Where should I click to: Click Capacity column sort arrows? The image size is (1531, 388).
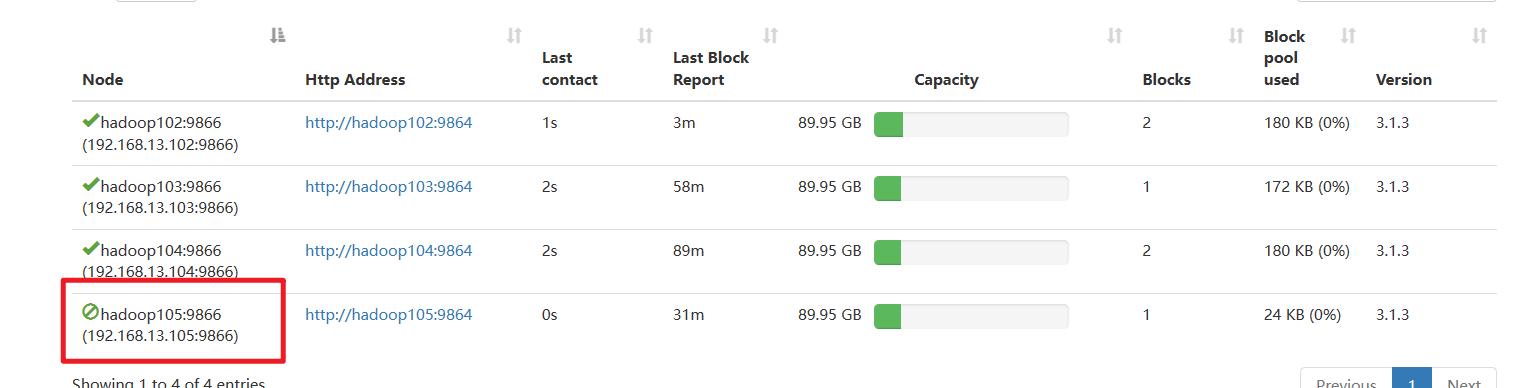tap(1114, 36)
